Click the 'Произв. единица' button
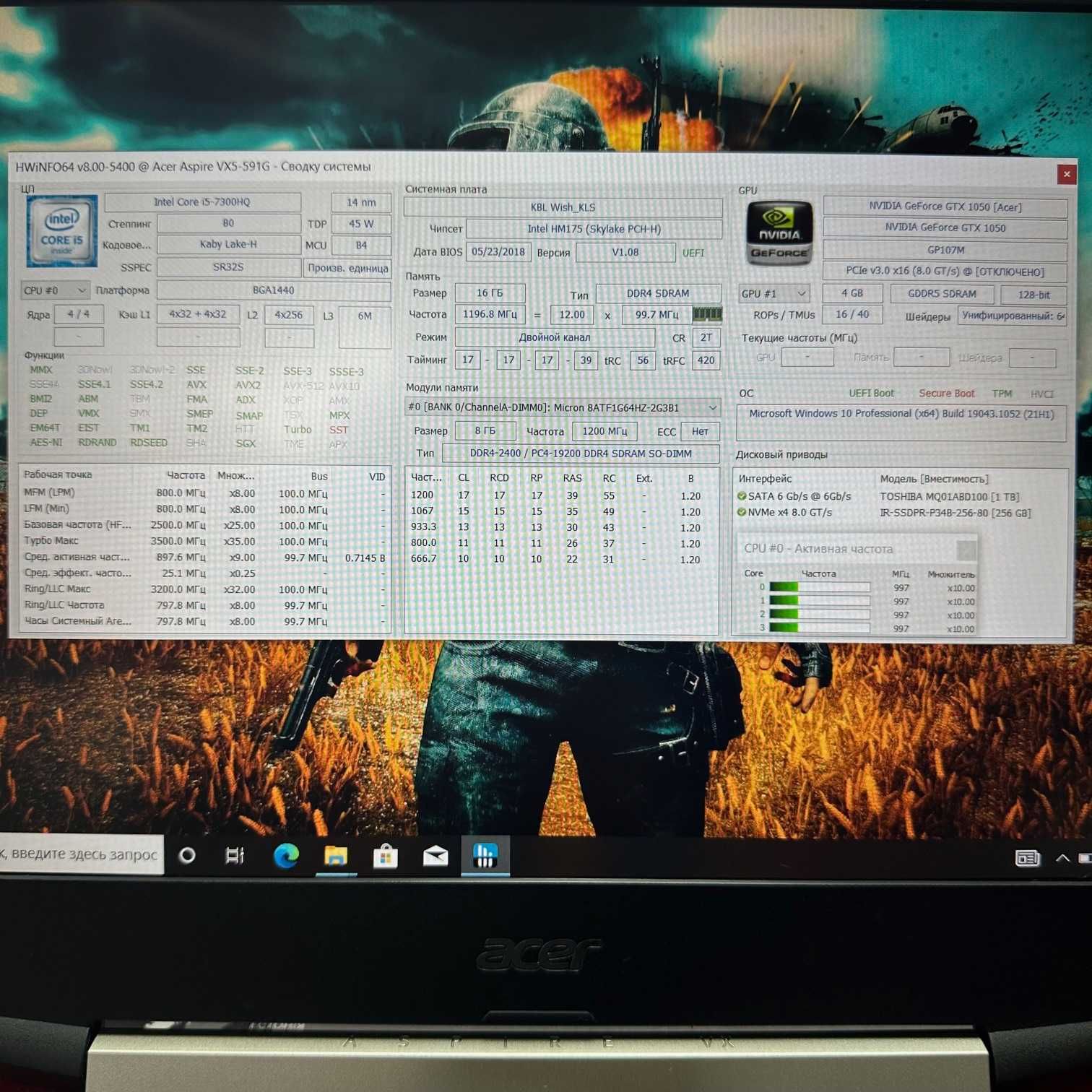The image size is (1092, 1092). (x=348, y=268)
